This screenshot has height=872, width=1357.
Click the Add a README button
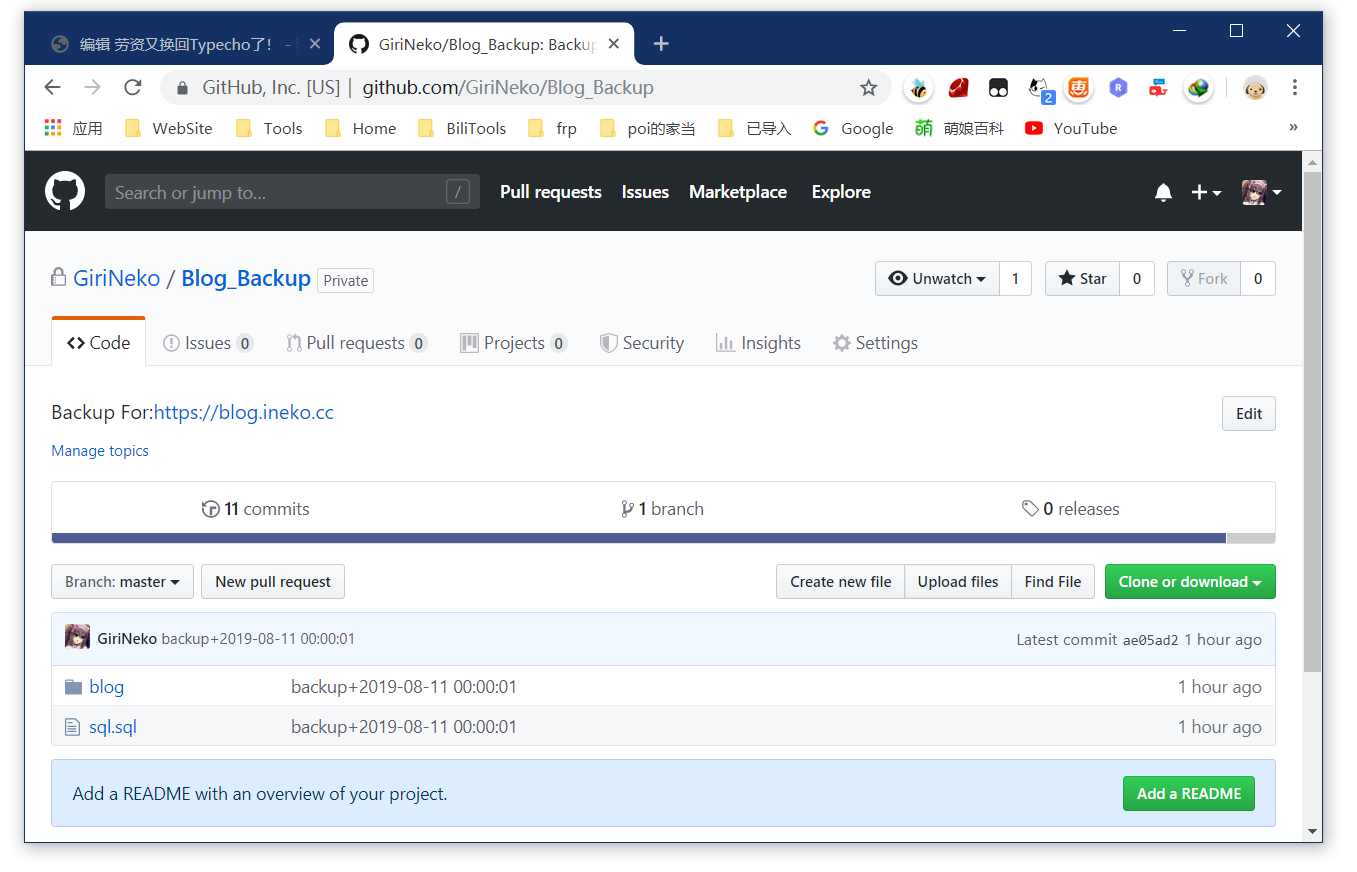[1188, 794]
